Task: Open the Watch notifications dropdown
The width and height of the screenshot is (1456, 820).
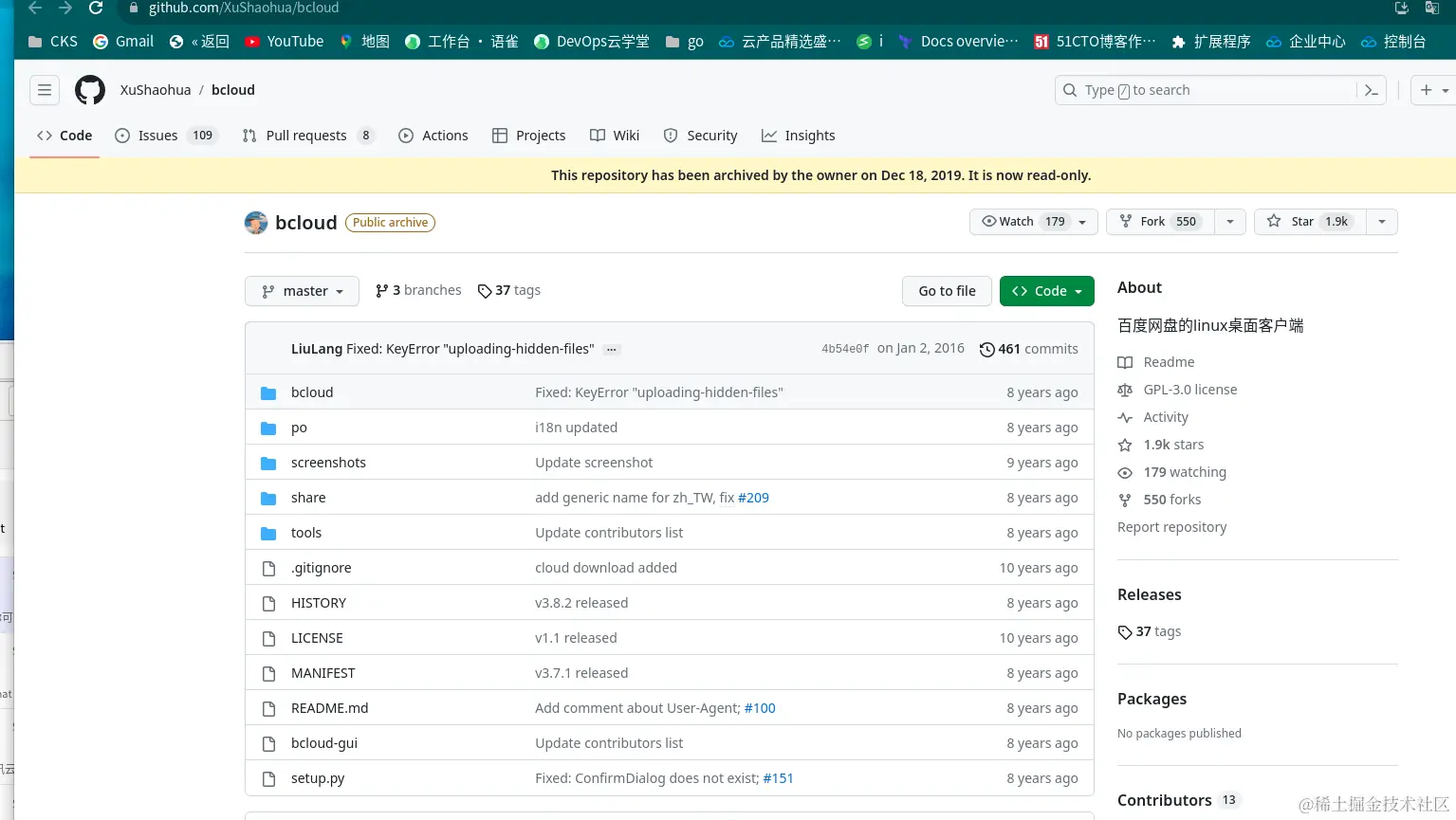Action: (1034, 222)
